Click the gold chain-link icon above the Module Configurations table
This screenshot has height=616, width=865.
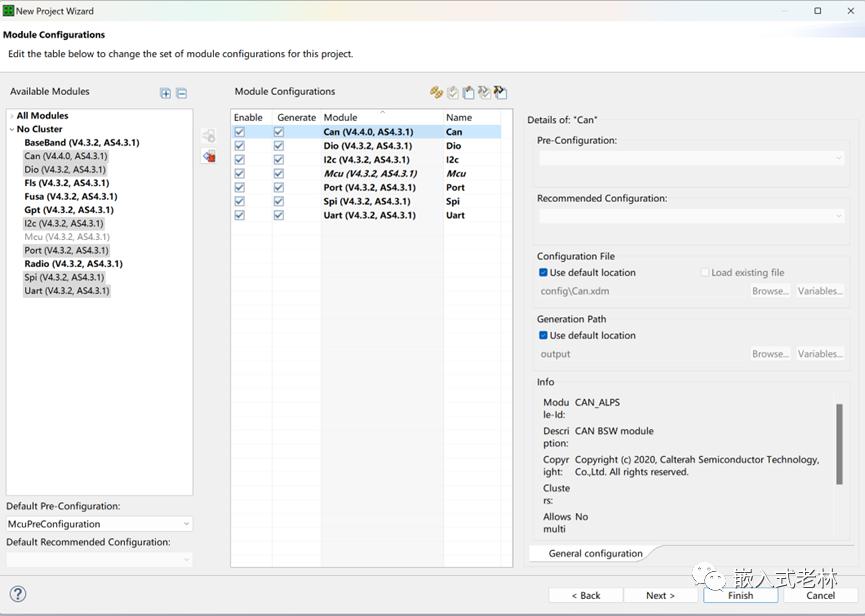436,93
